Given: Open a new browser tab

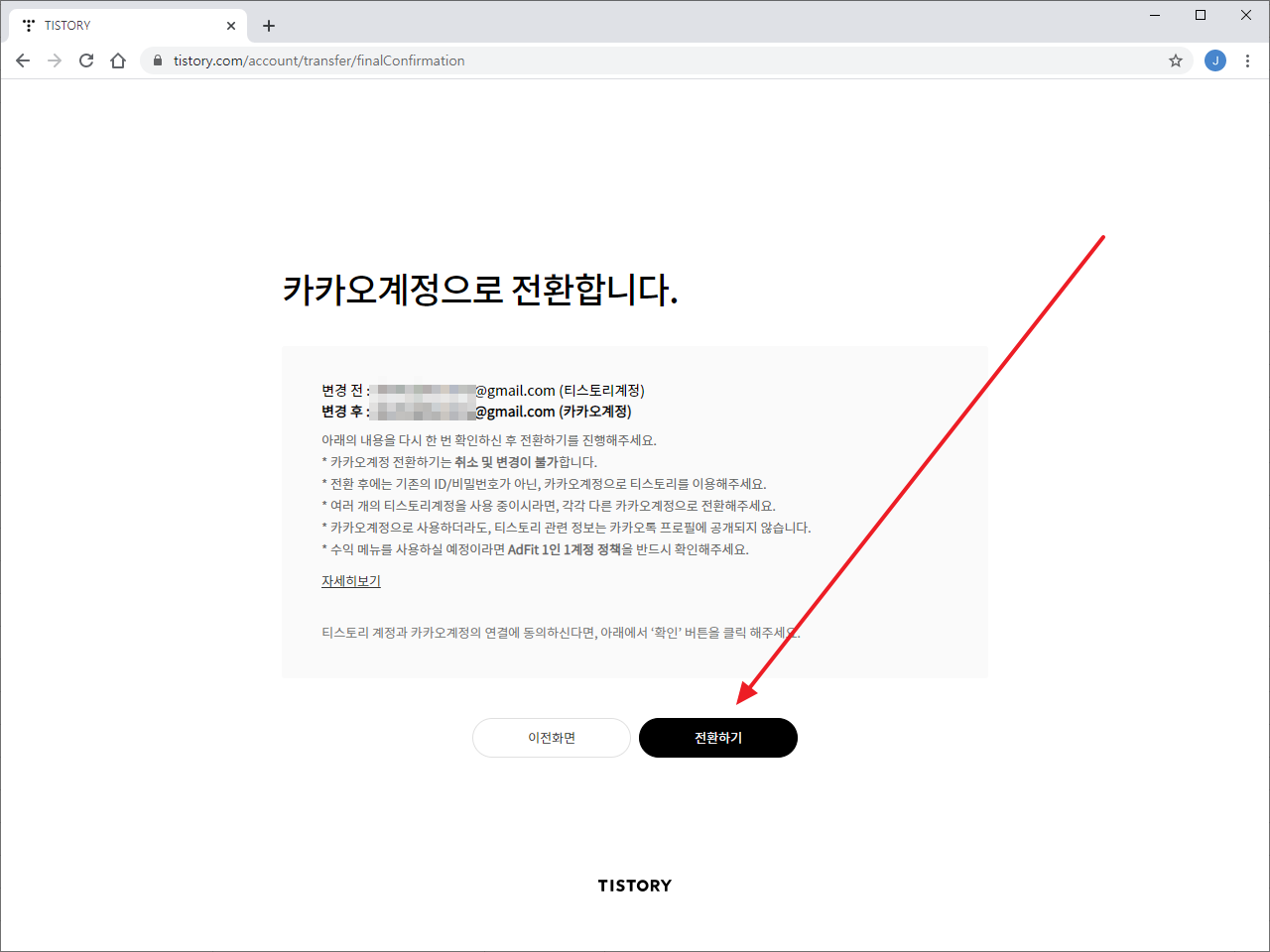Looking at the screenshot, I should coord(269,26).
